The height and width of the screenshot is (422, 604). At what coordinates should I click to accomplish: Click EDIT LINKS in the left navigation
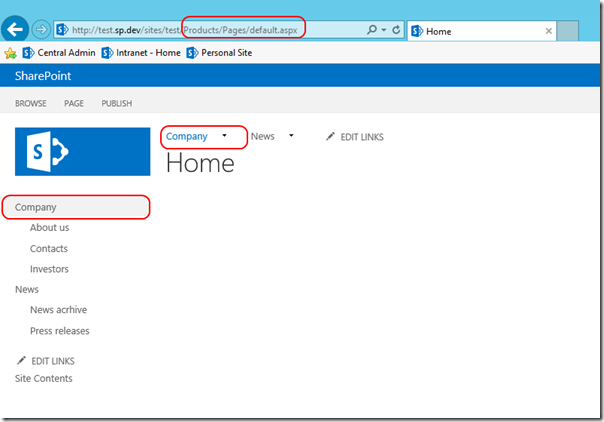point(53,361)
